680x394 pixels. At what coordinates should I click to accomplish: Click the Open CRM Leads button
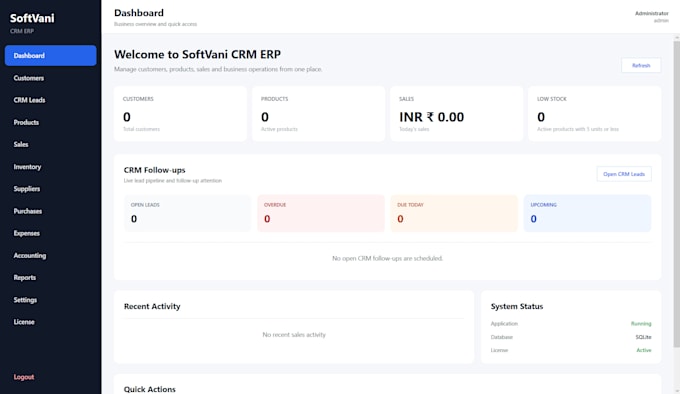point(624,174)
